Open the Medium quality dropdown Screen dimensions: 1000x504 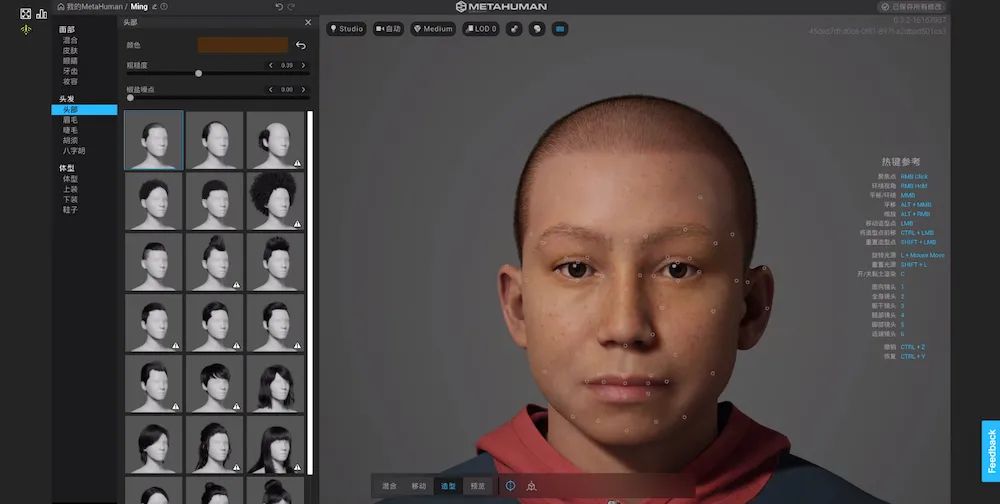point(433,29)
